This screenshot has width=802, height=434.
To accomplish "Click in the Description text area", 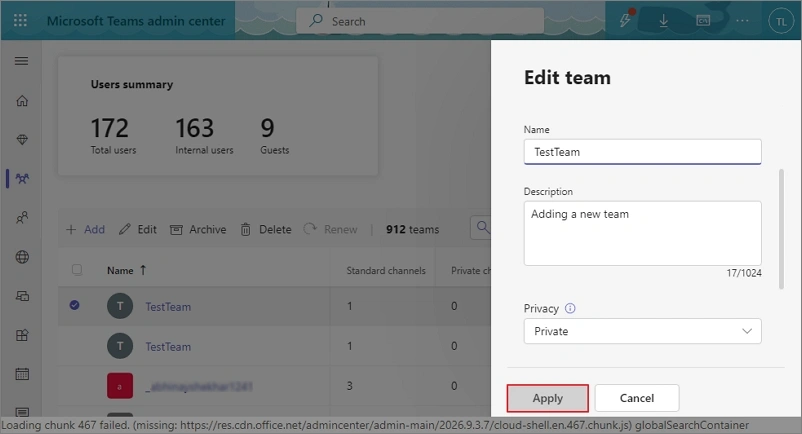I will [642, 233].
